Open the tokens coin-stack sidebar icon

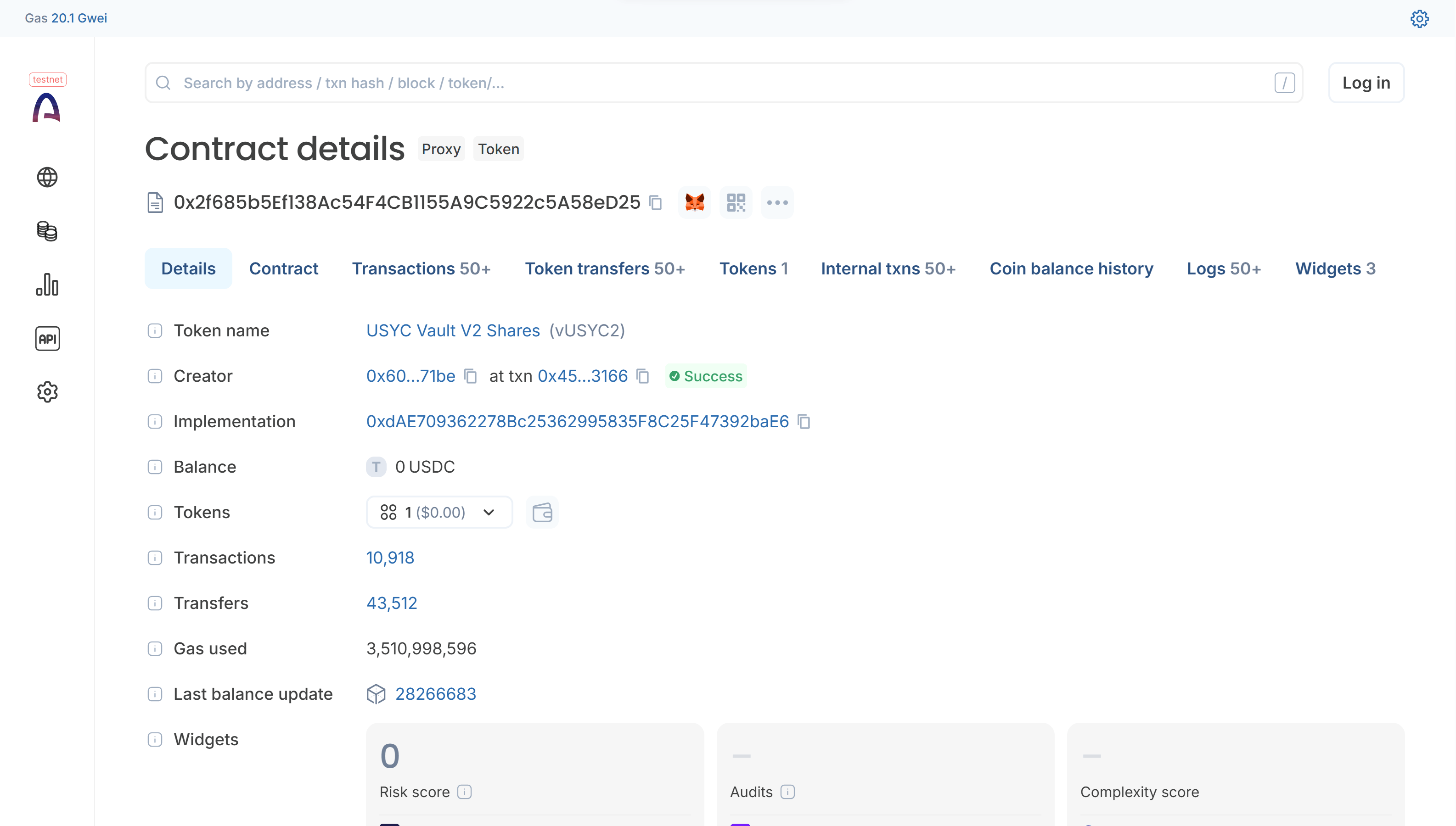point(47,231)
